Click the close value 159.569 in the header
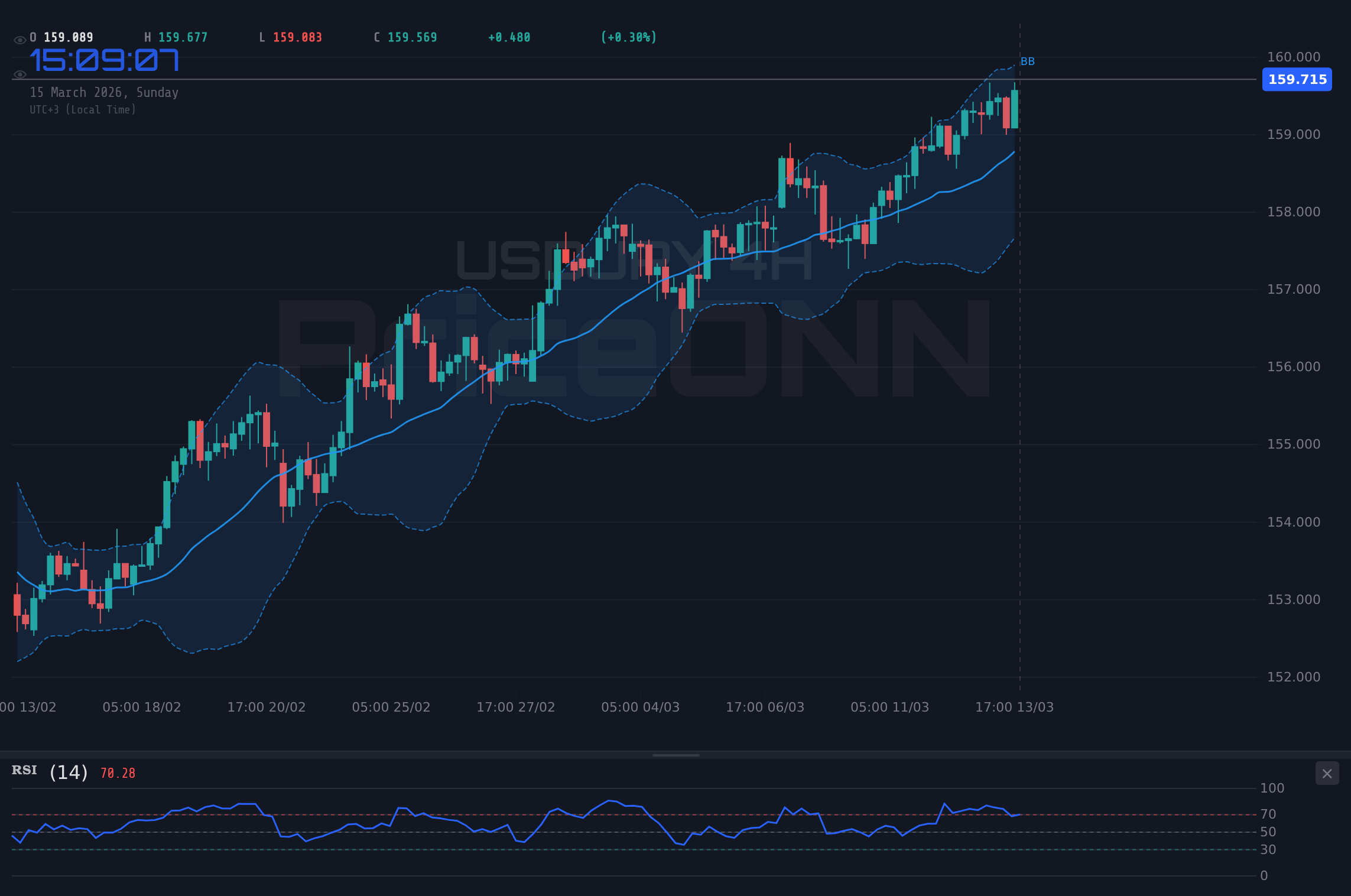The height and width of the screenshot is (896, 1351). (x=411, y=37)
